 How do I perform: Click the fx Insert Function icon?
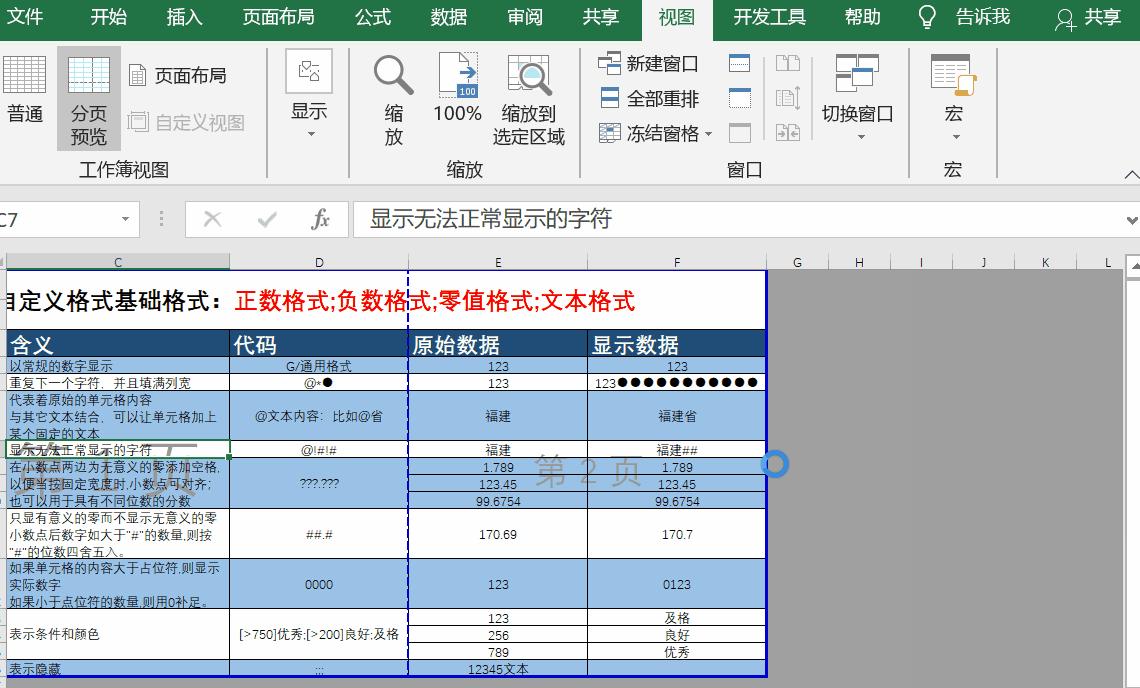tap(321, 218)
